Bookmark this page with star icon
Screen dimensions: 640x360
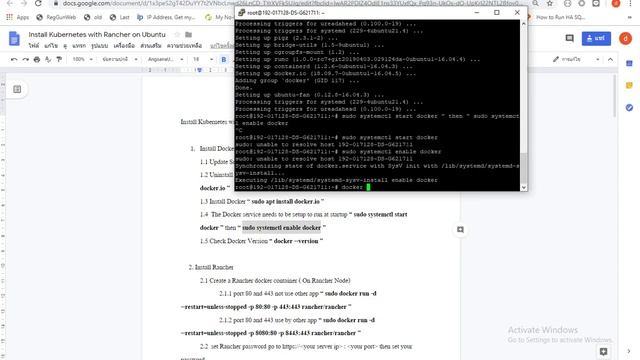point(550,3)
